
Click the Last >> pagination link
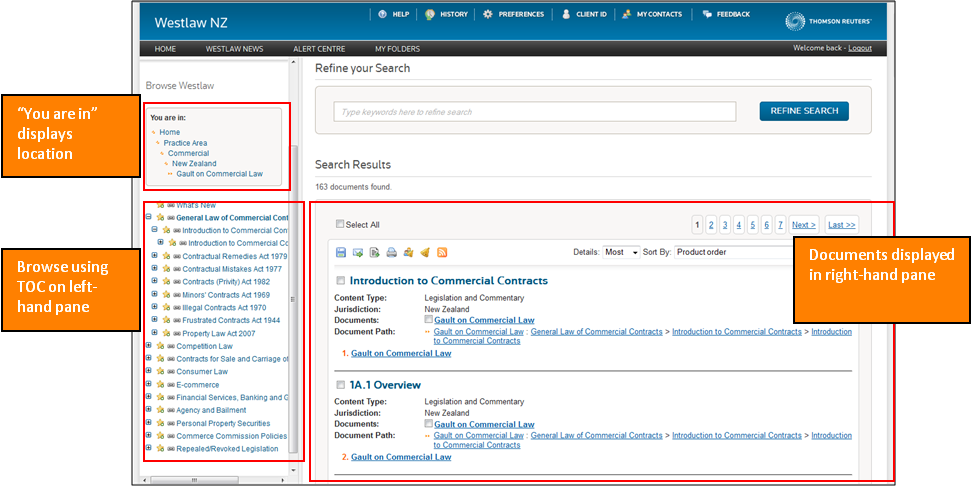coord(841,225)
